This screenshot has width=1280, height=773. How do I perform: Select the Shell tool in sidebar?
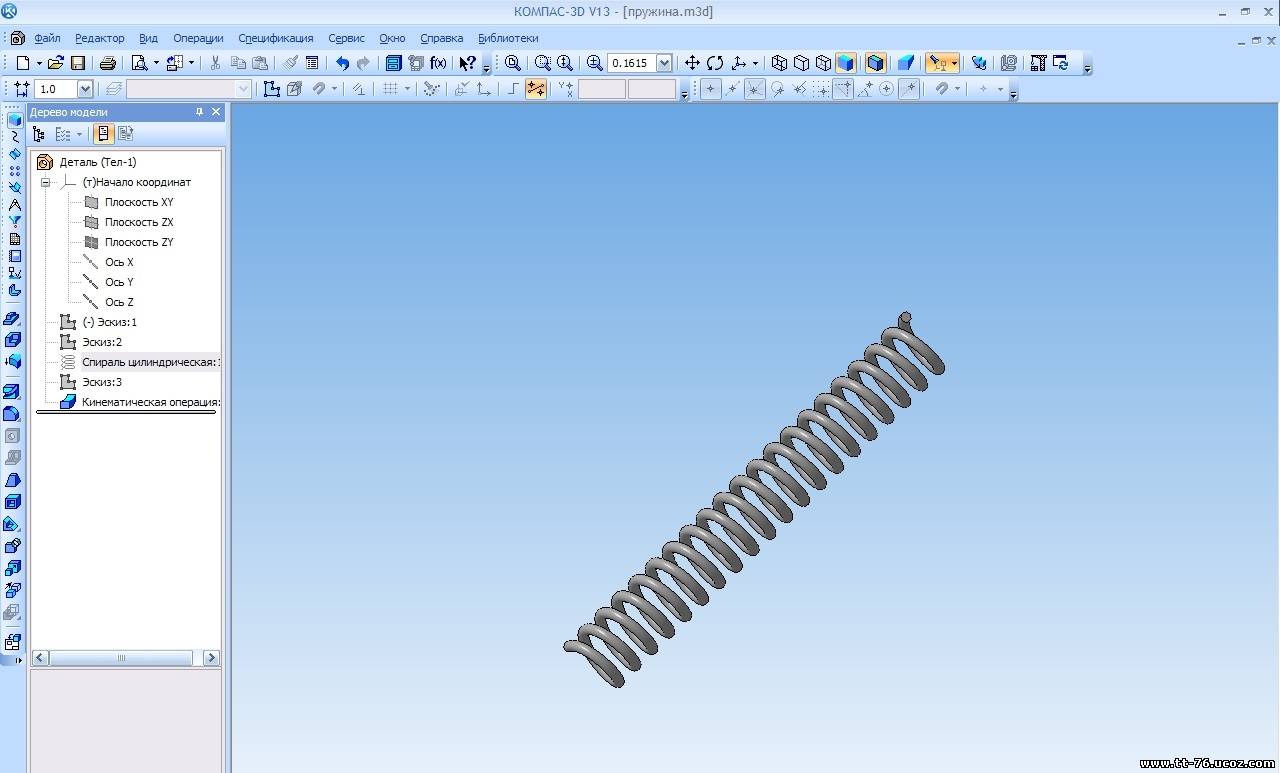tap(12, 502)
